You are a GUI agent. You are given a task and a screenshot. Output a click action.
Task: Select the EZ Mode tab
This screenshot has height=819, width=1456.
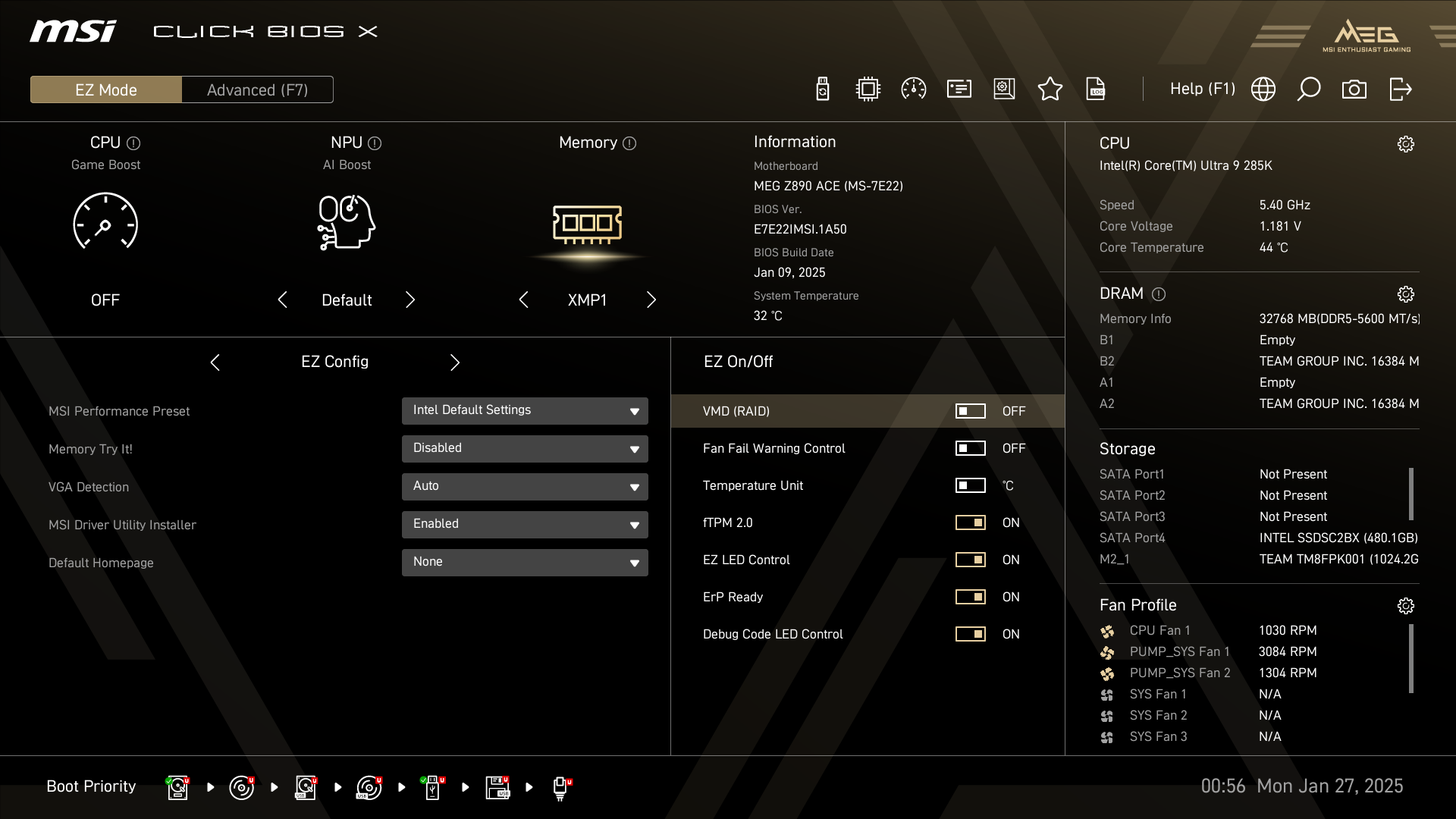[x=106, y=89]
